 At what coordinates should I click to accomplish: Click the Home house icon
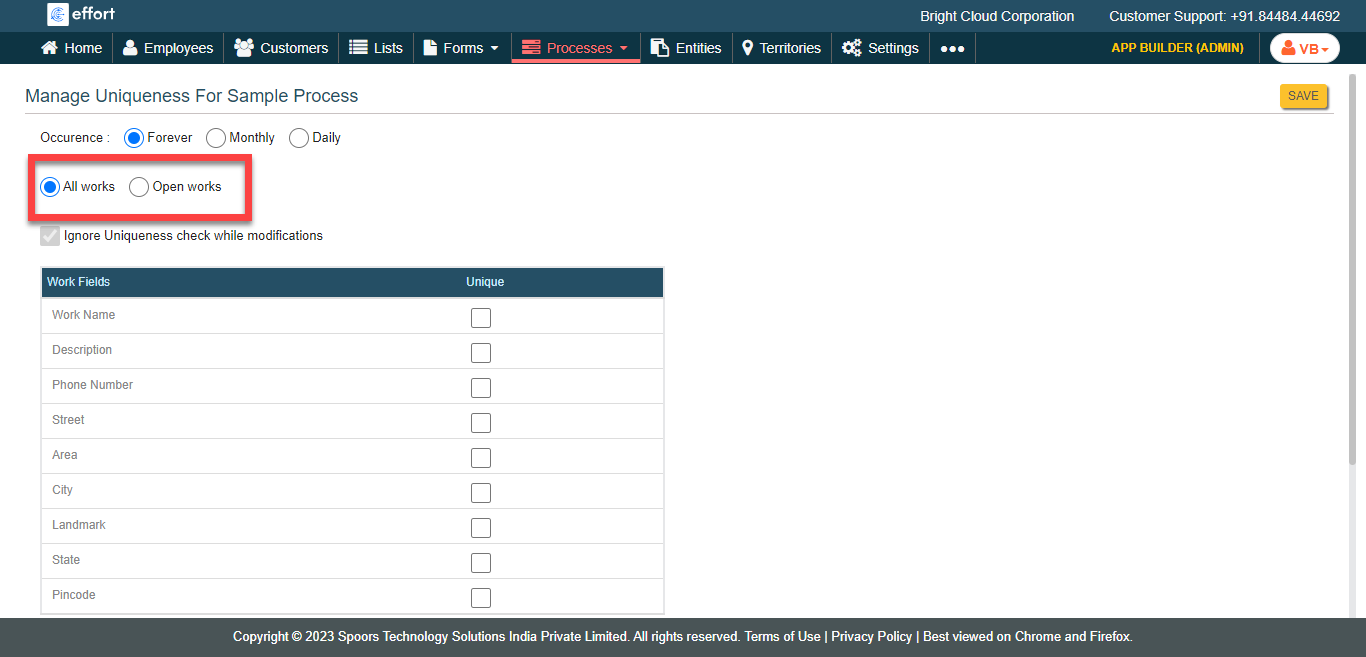coord(49,48)
